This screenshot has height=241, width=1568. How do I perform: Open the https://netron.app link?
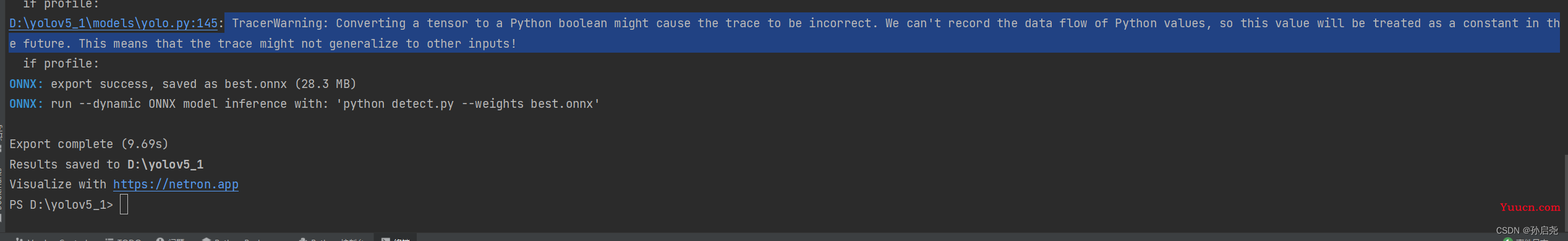point(176,185)
